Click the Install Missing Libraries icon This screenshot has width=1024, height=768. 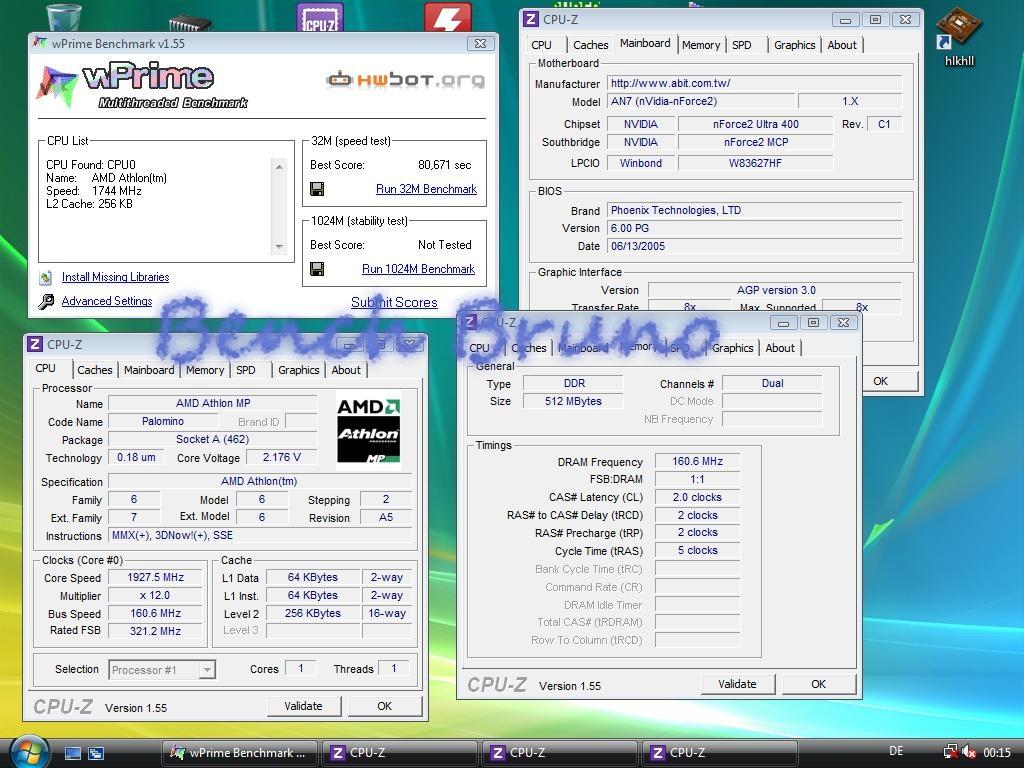click(x=46, y=278)
